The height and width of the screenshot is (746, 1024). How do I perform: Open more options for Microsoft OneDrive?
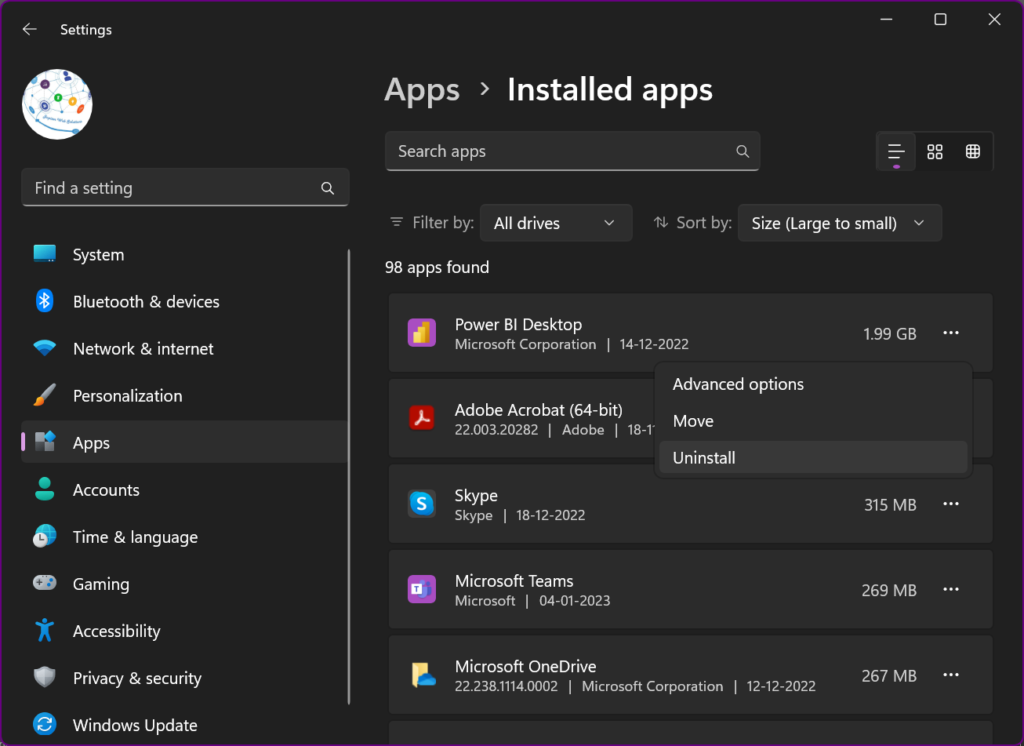coord(951,675)
